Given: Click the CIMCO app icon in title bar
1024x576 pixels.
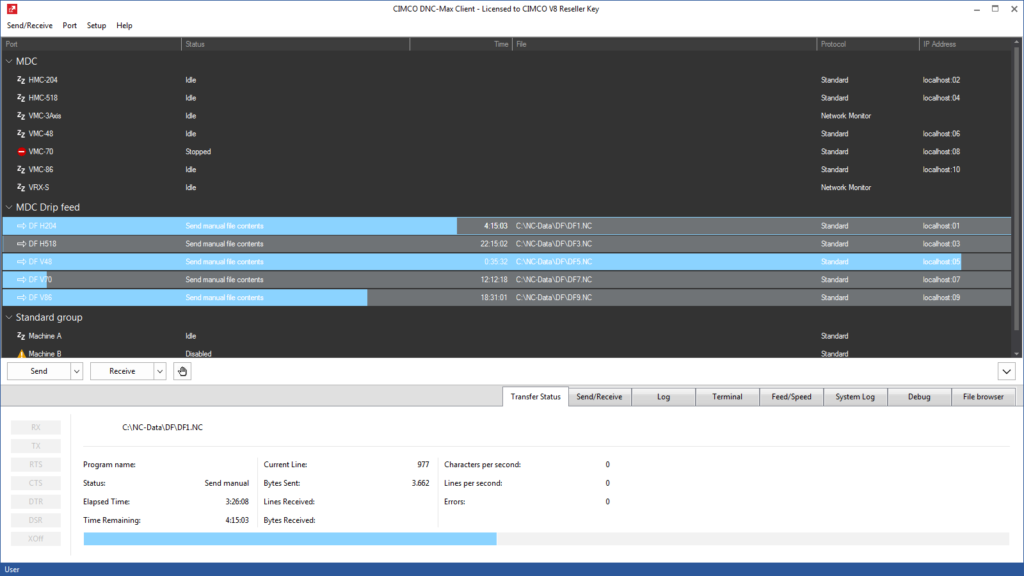Looking at the screenshot, I should 12,8.
